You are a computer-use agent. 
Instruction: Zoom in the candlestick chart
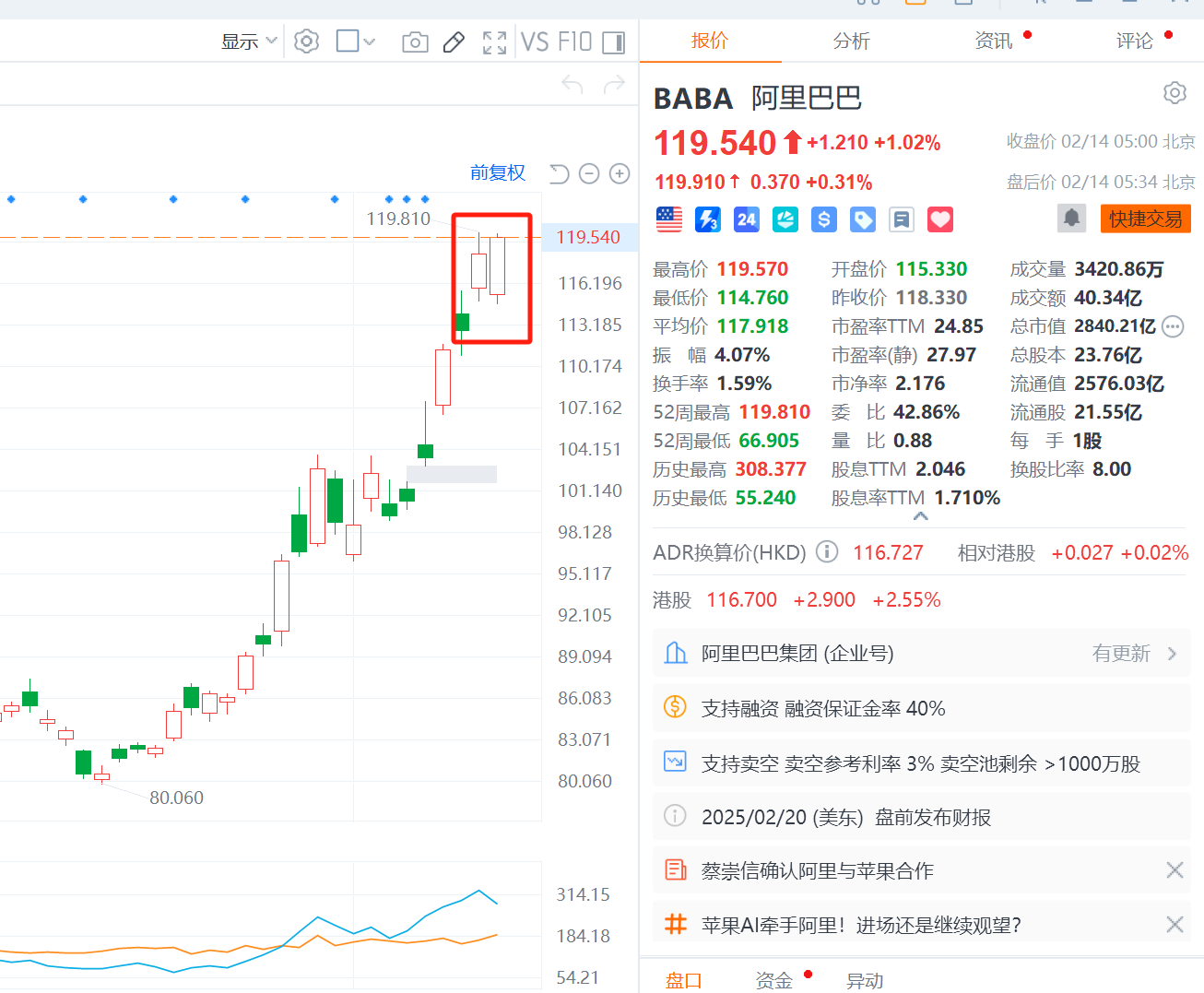point(620,173)
